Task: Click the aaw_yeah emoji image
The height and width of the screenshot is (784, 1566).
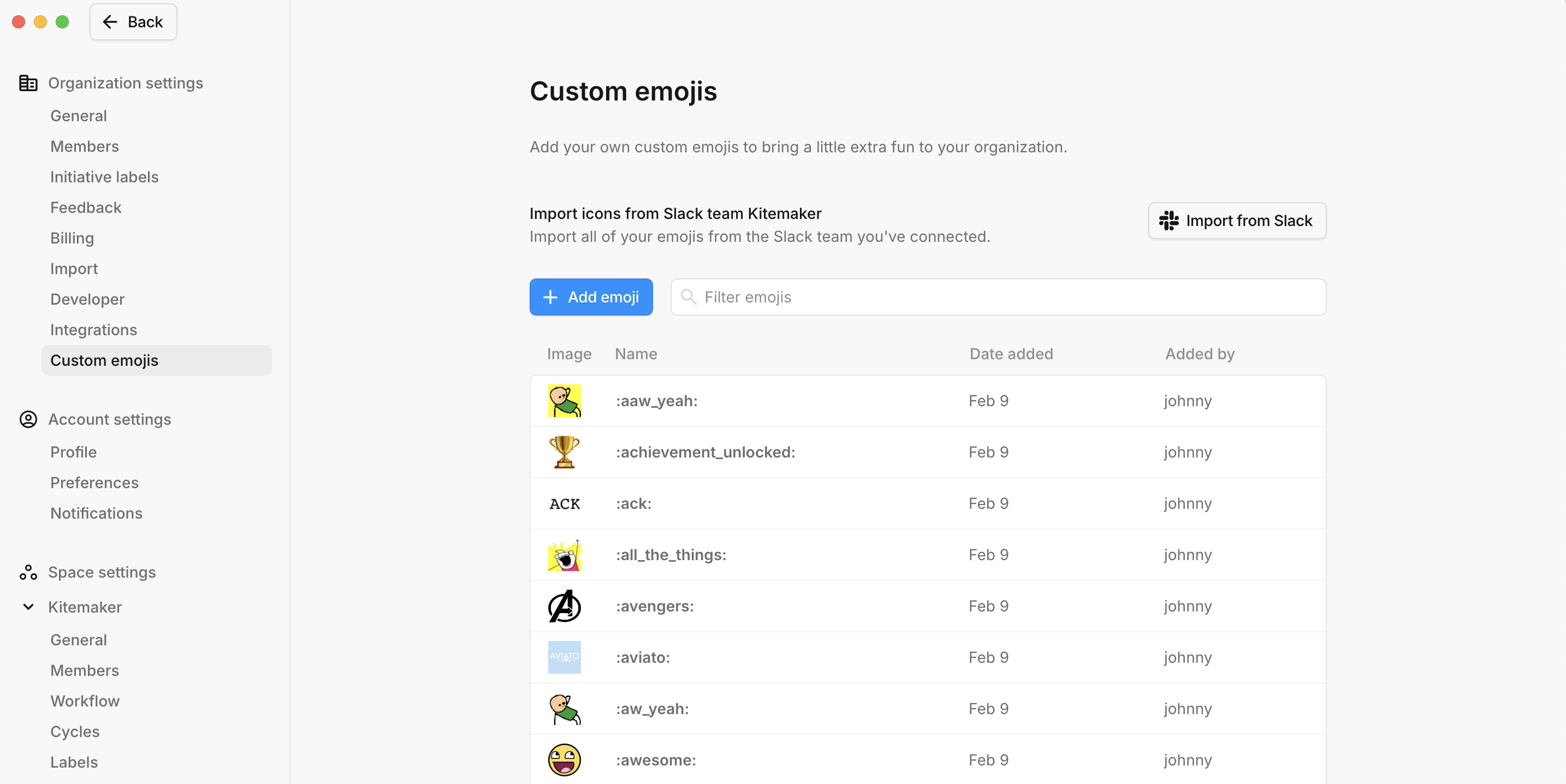Action: [564, 401]
